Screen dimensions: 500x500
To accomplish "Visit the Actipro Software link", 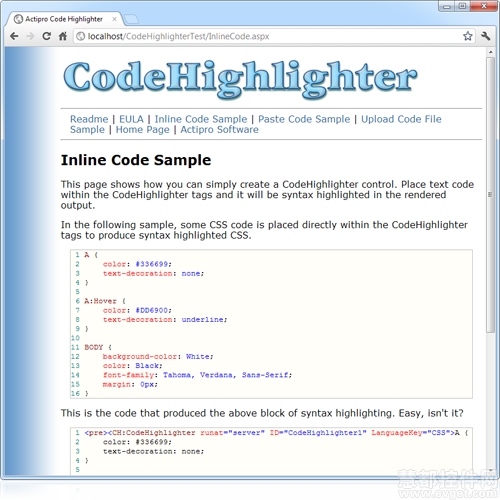I will 219,129.
